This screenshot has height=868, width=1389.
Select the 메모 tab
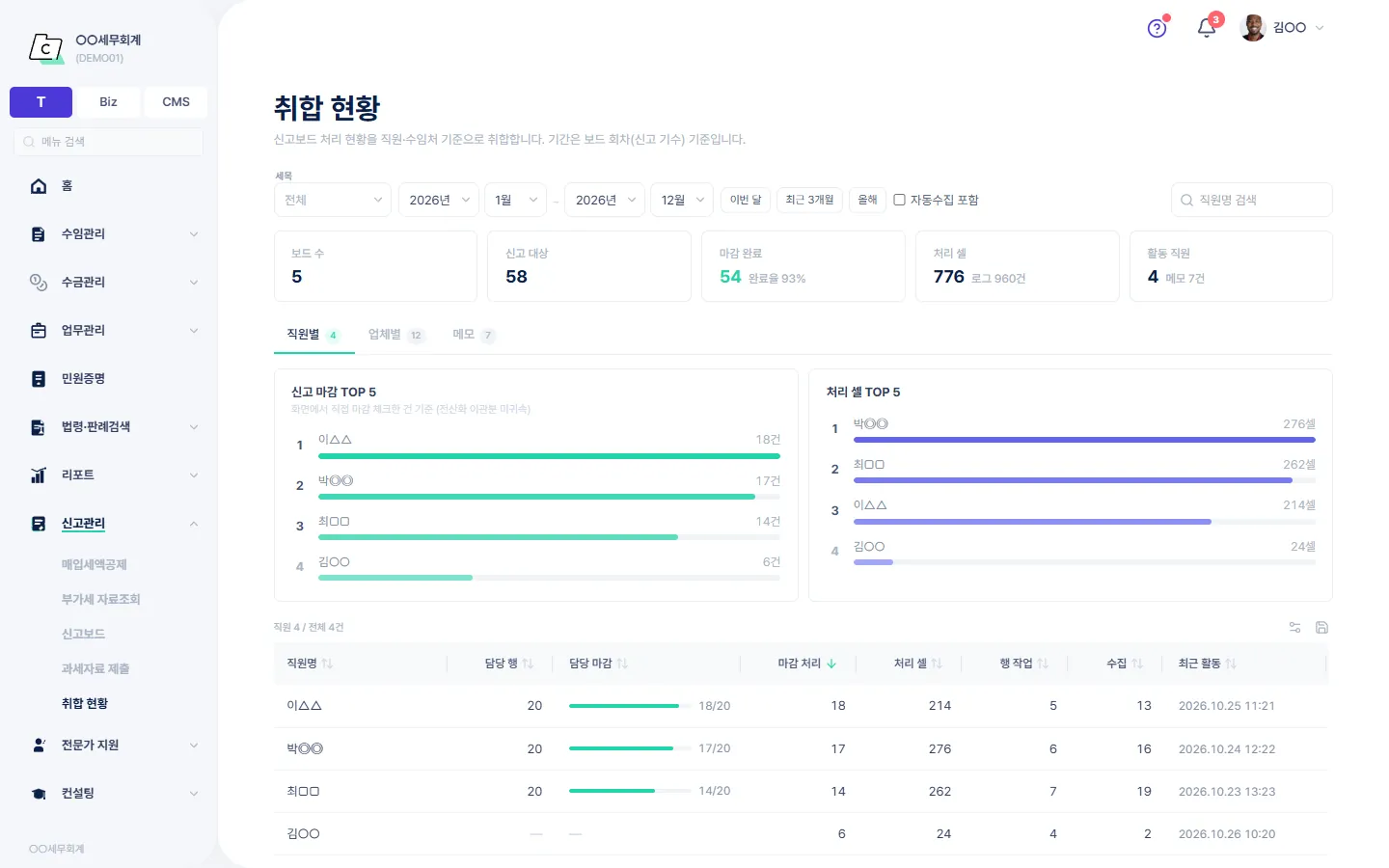[474, 335]
